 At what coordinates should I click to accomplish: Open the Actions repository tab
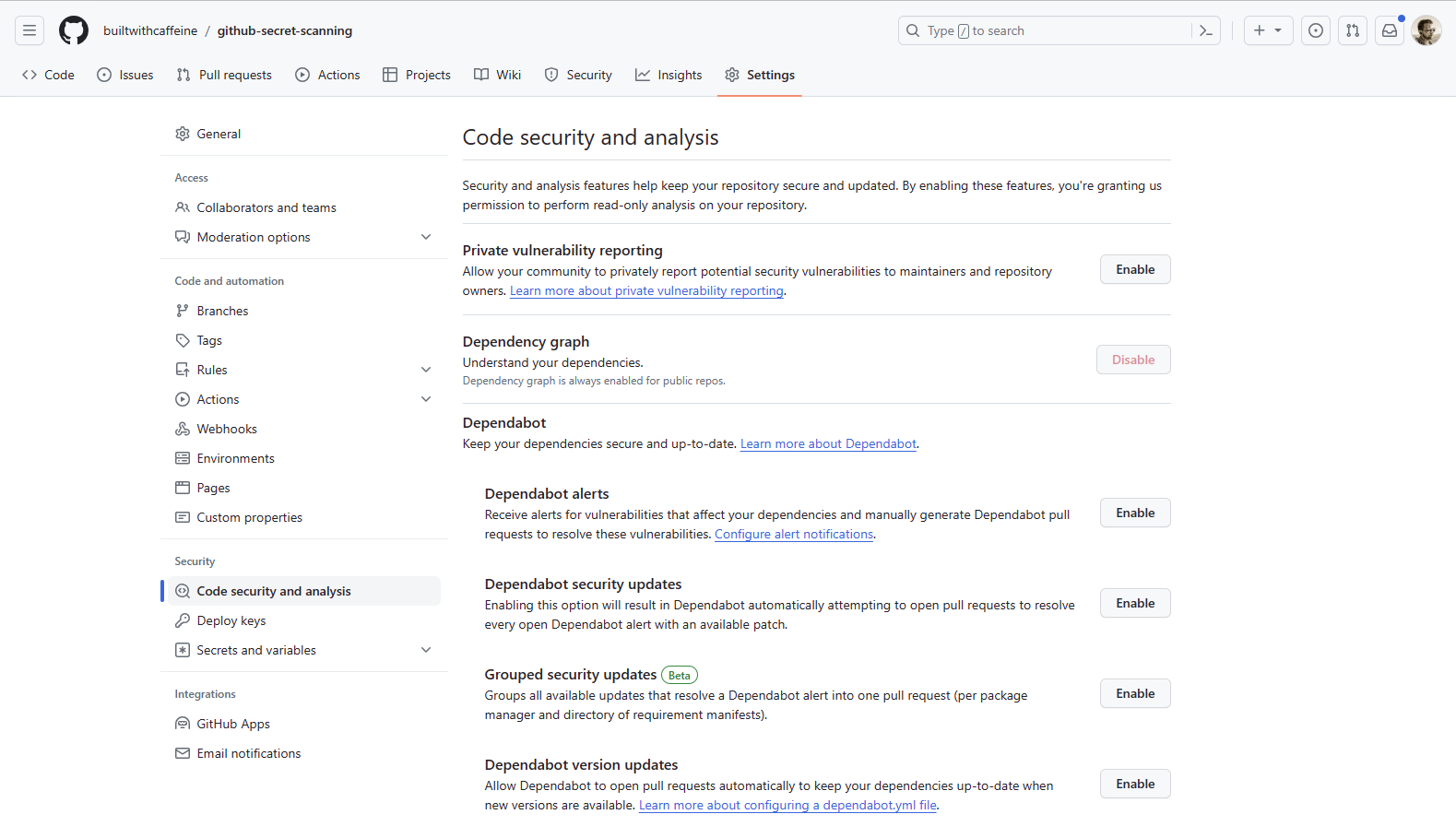coord(327,75)
